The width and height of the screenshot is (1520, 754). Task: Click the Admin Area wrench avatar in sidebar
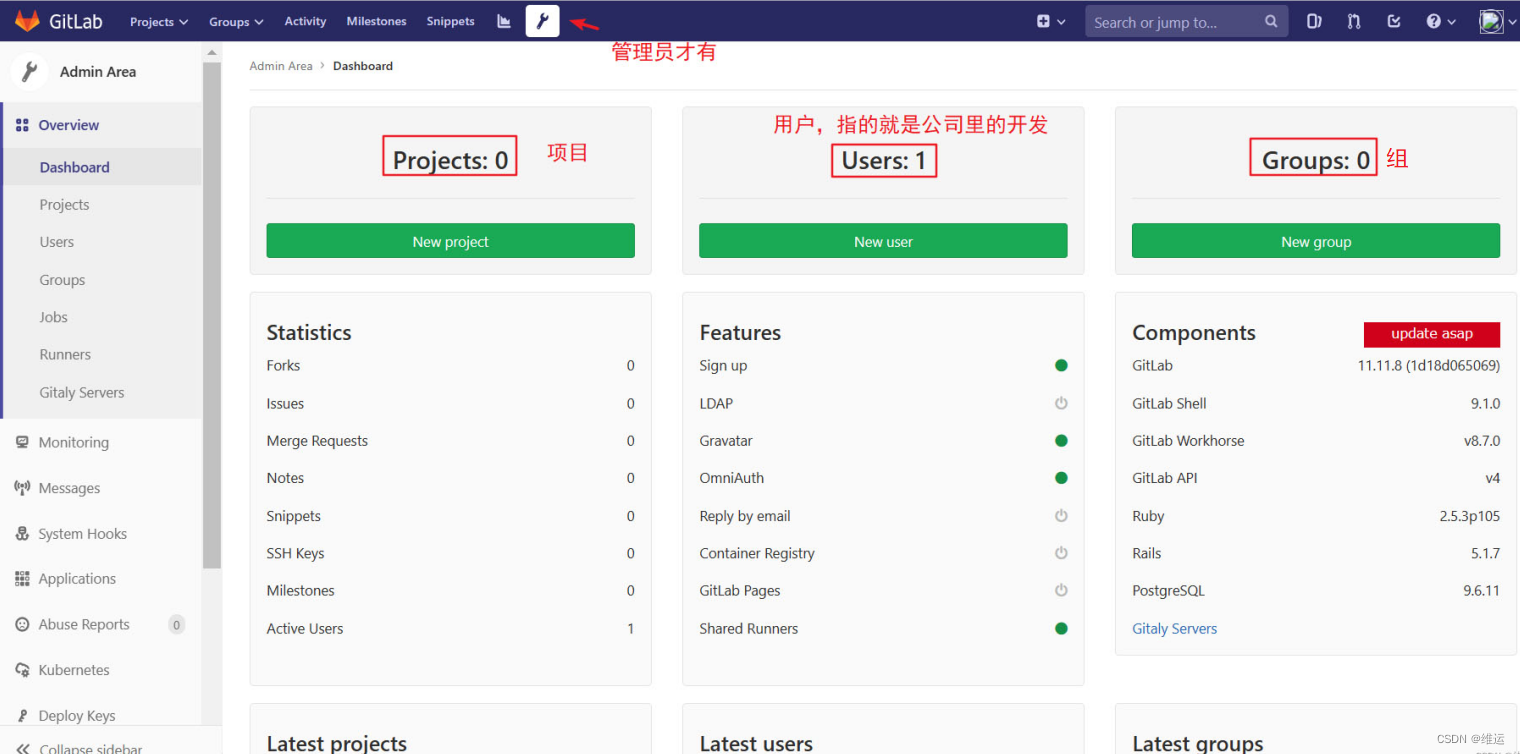tap(30, 72)
